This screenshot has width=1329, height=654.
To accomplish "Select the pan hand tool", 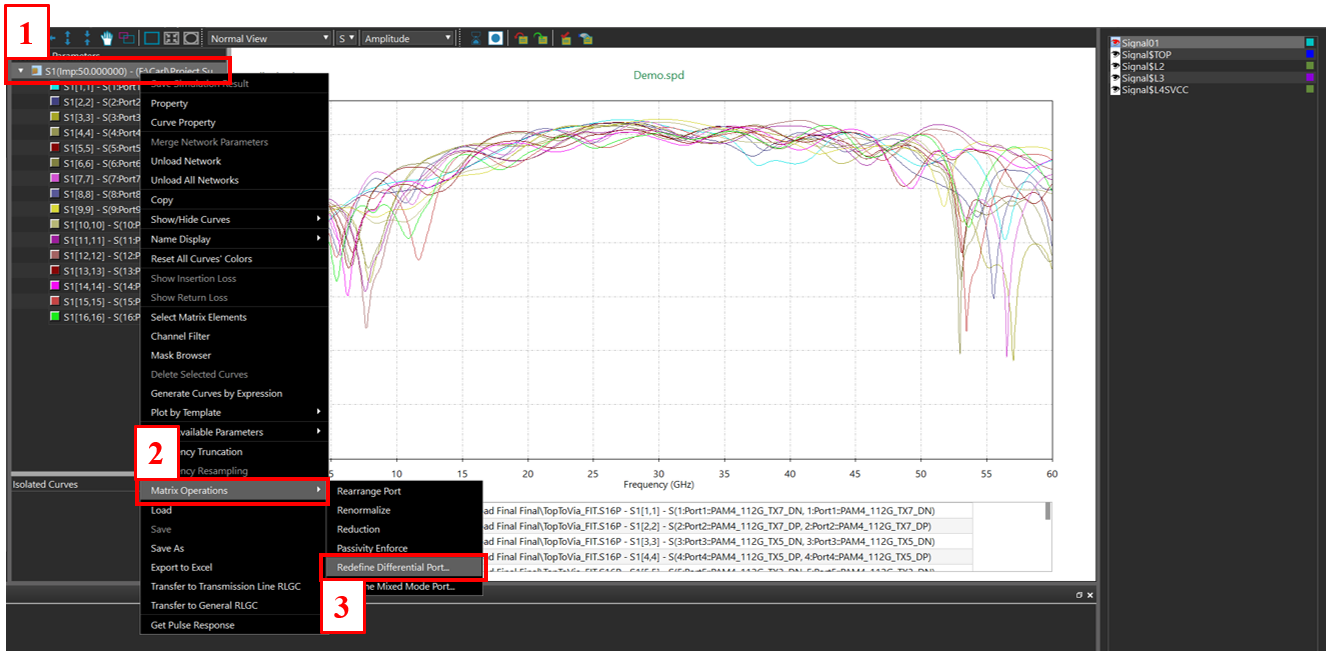I will (x=107, y=38).
